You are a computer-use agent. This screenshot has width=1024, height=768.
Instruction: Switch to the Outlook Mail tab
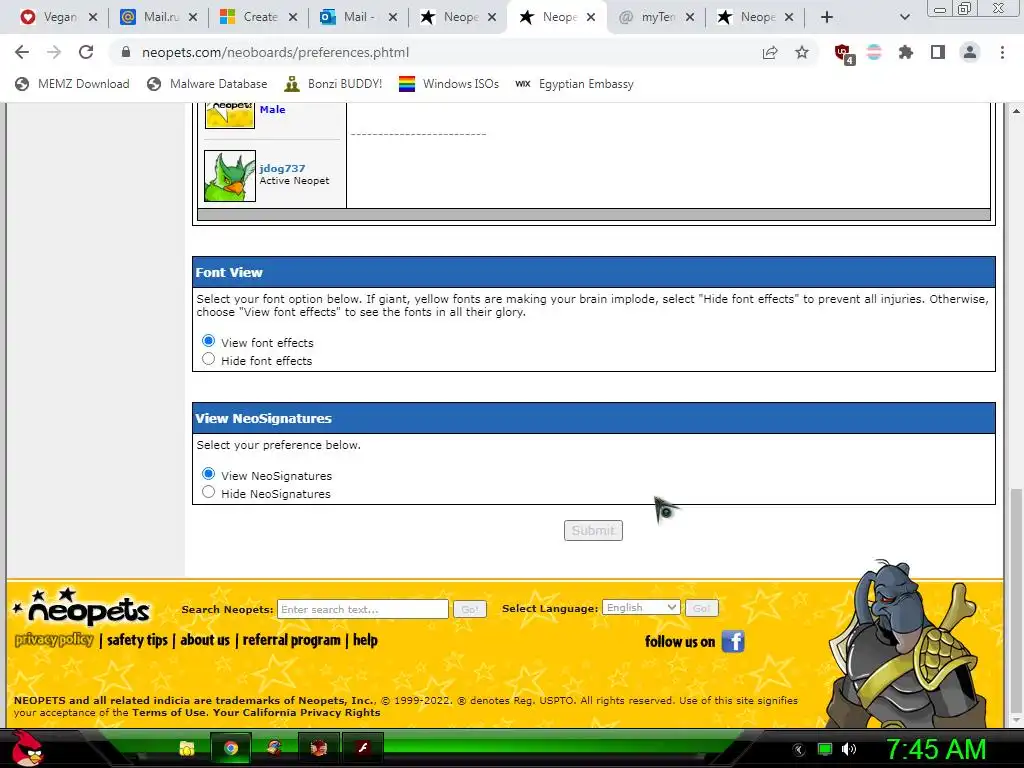(349, 17)
